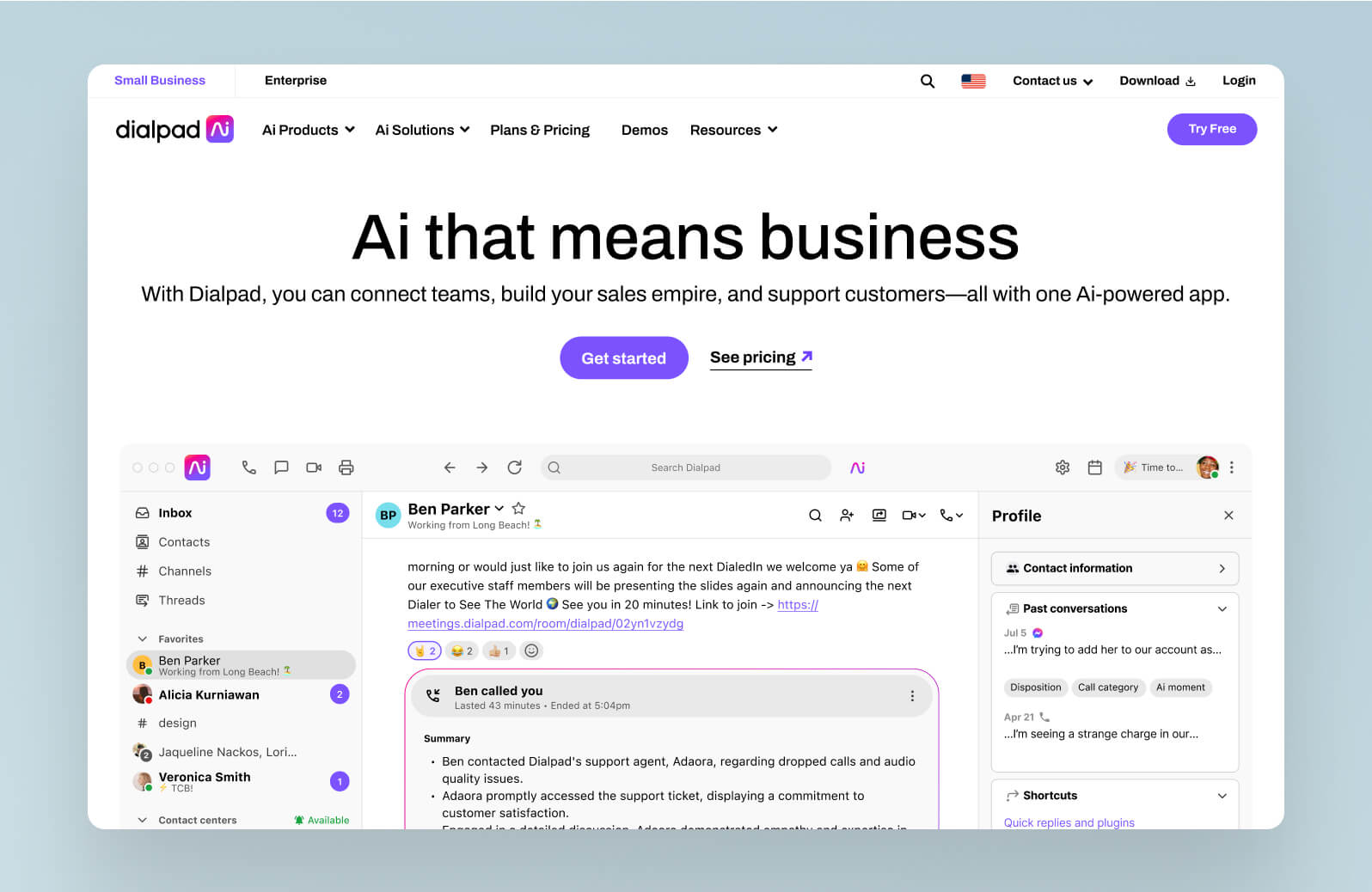The height and width of the screenshot is (892, 1372).
Task: Click the Search Dialpad field
Action: (x=686, y=467)
